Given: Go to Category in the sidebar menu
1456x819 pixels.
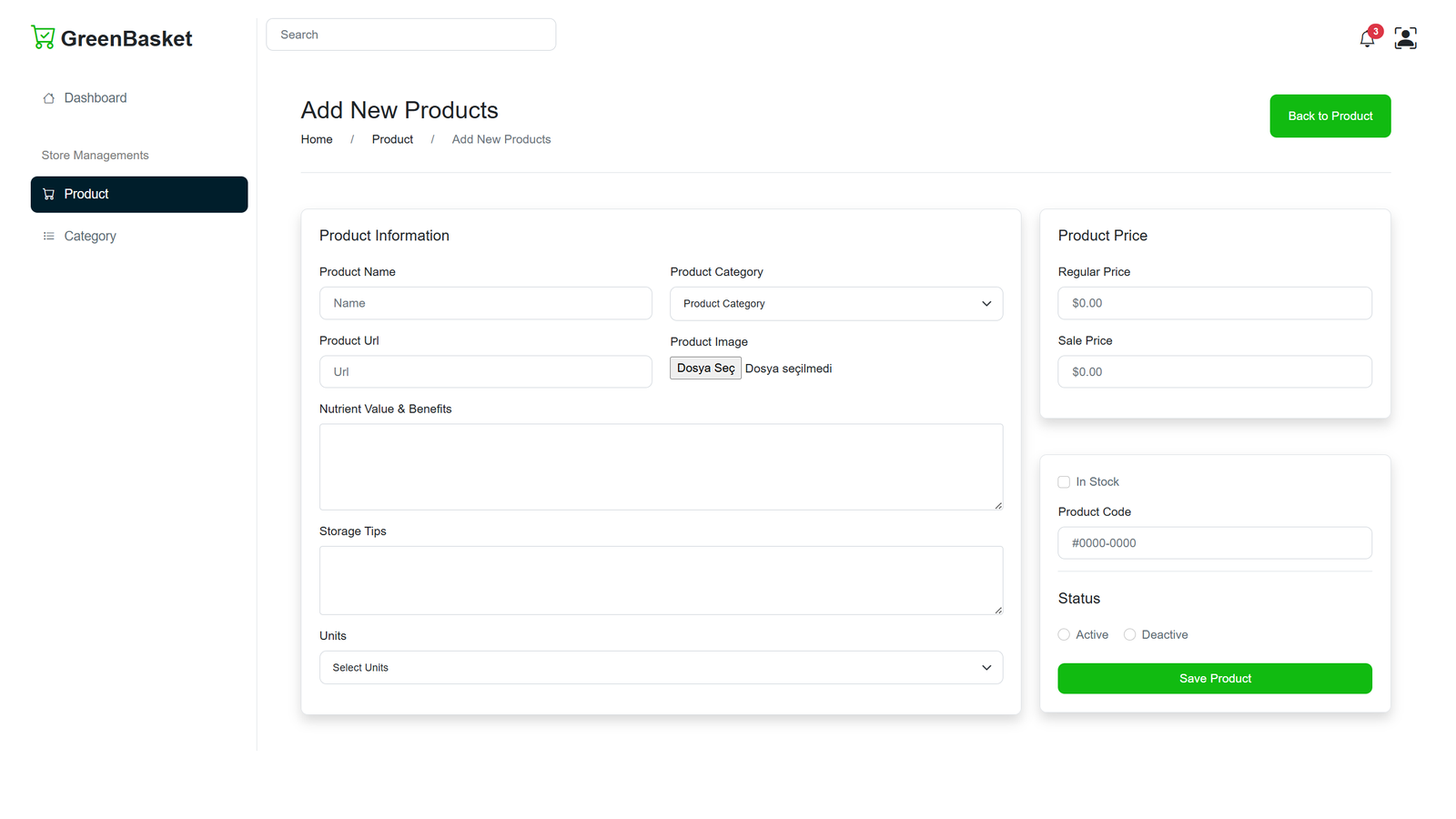Looking at the screenshot, I should [x=90, y=237].
